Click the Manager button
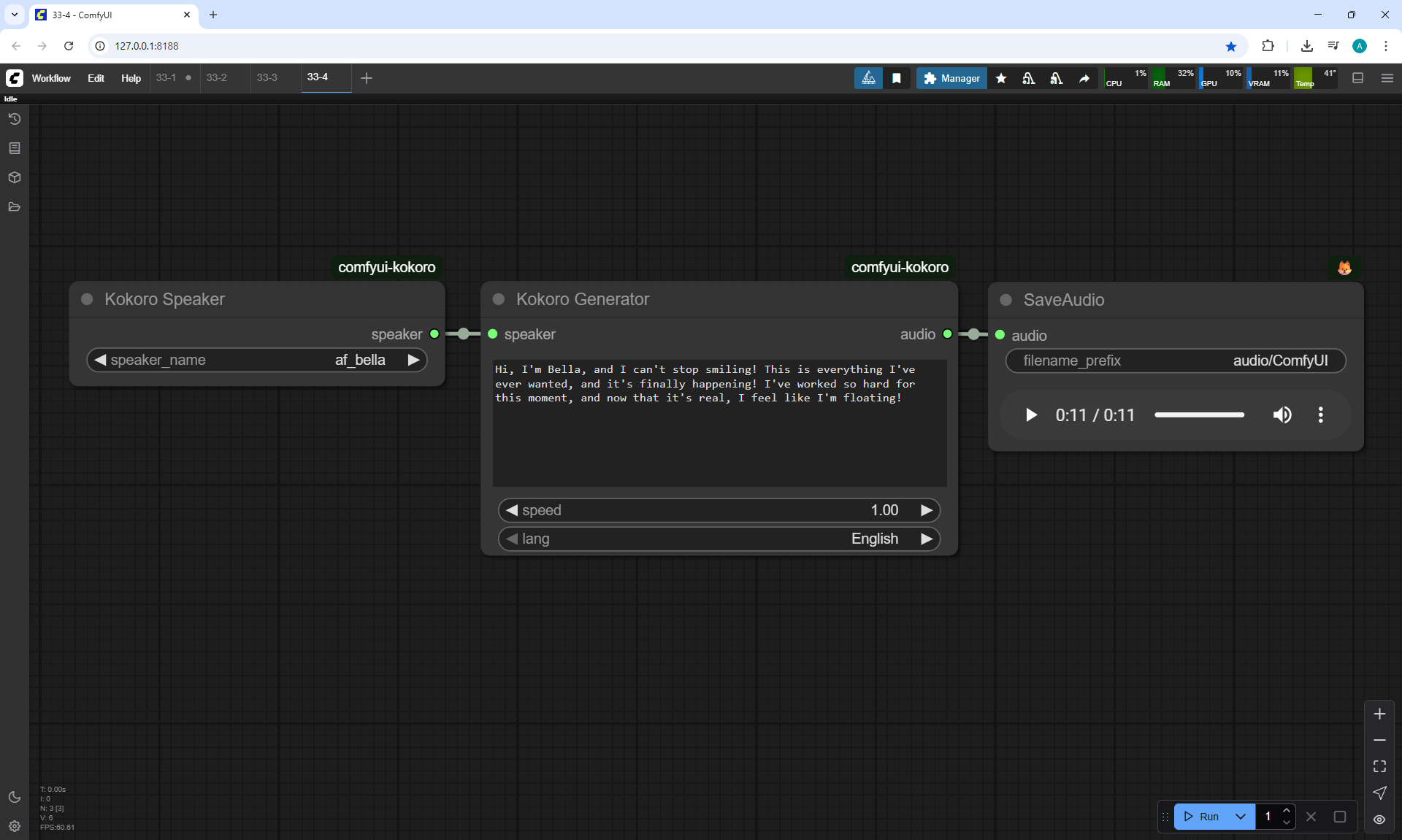Image resolution: width=1402 pixels, height=840 pixels. click(951, 78)
